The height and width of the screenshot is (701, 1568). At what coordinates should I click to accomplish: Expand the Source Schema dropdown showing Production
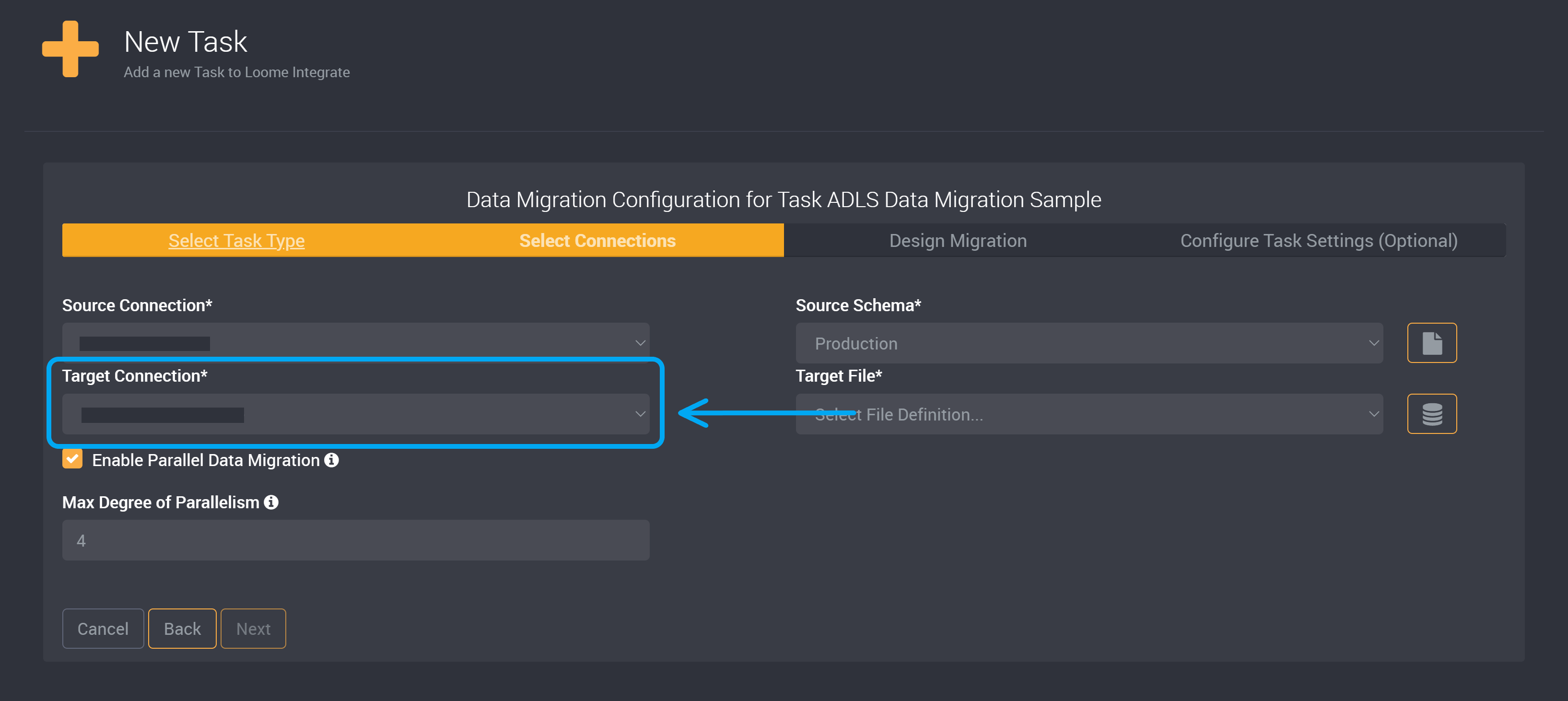(x=1089, y=343)
